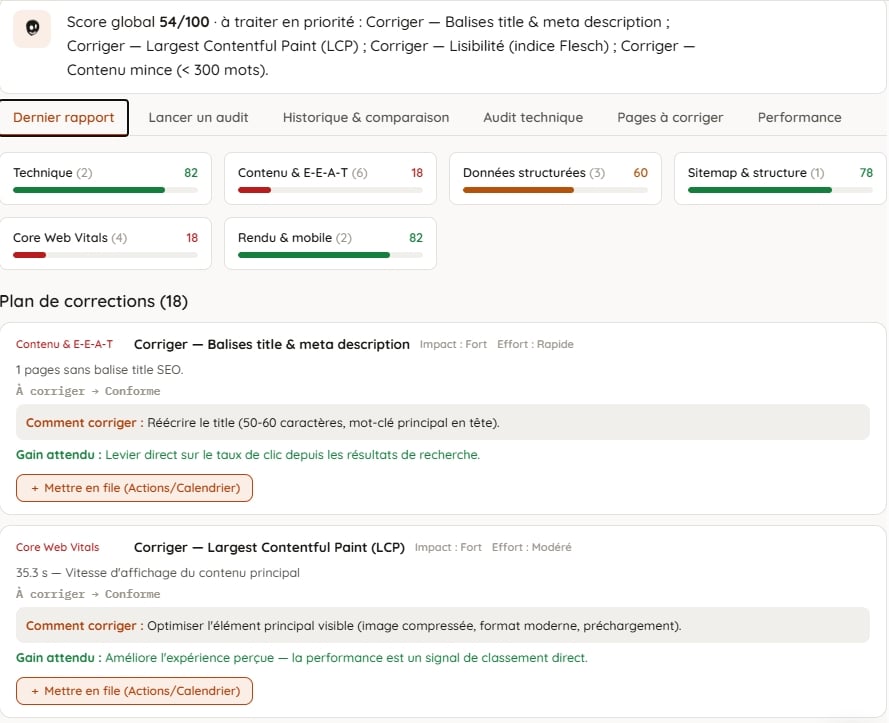This screenshot has height=723, width=889.
Task: Open Historique & comparaison tab
Action: pyautogui.click(x=366, y=117)
